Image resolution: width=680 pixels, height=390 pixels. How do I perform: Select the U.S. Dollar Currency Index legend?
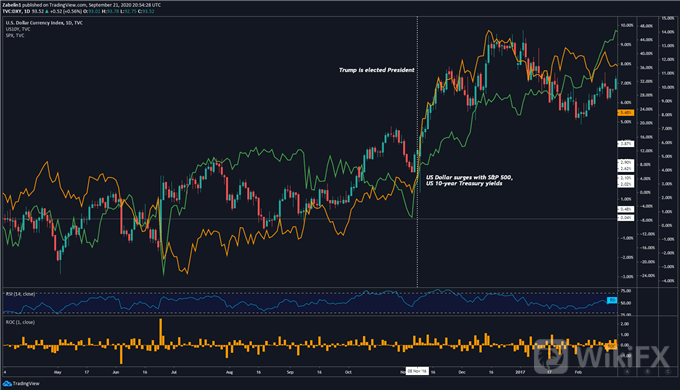click(x=44, y=23)
